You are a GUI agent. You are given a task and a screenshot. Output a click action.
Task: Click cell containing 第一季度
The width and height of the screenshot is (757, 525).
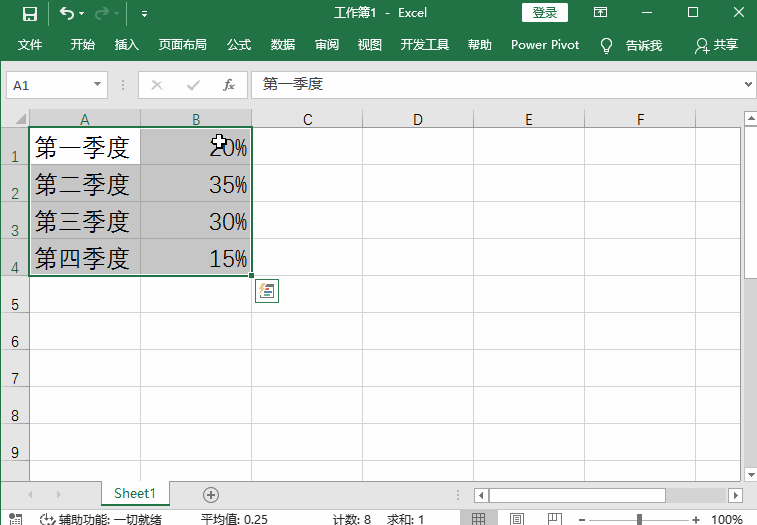click(85, 146)
